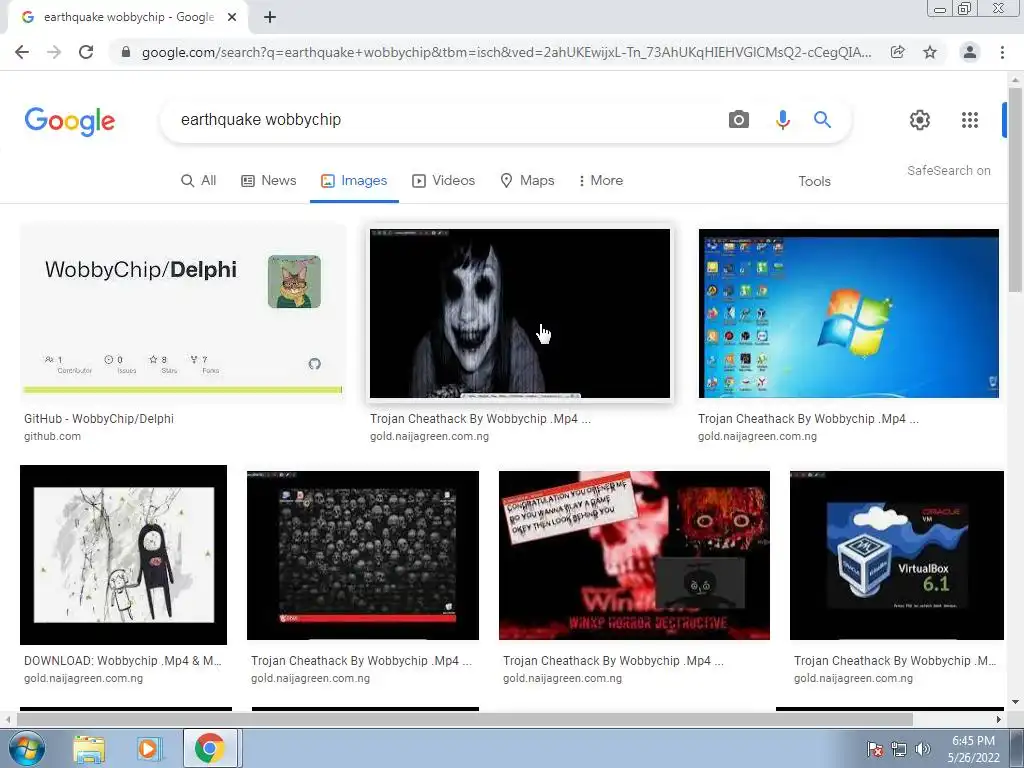Expand the More search categories menu
This screenshot has width=1024, height=768.
coord(601,181)
